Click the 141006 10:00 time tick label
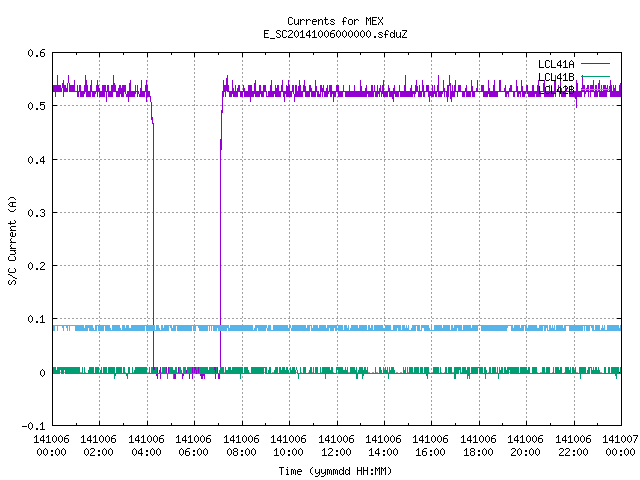 (289, 446)
